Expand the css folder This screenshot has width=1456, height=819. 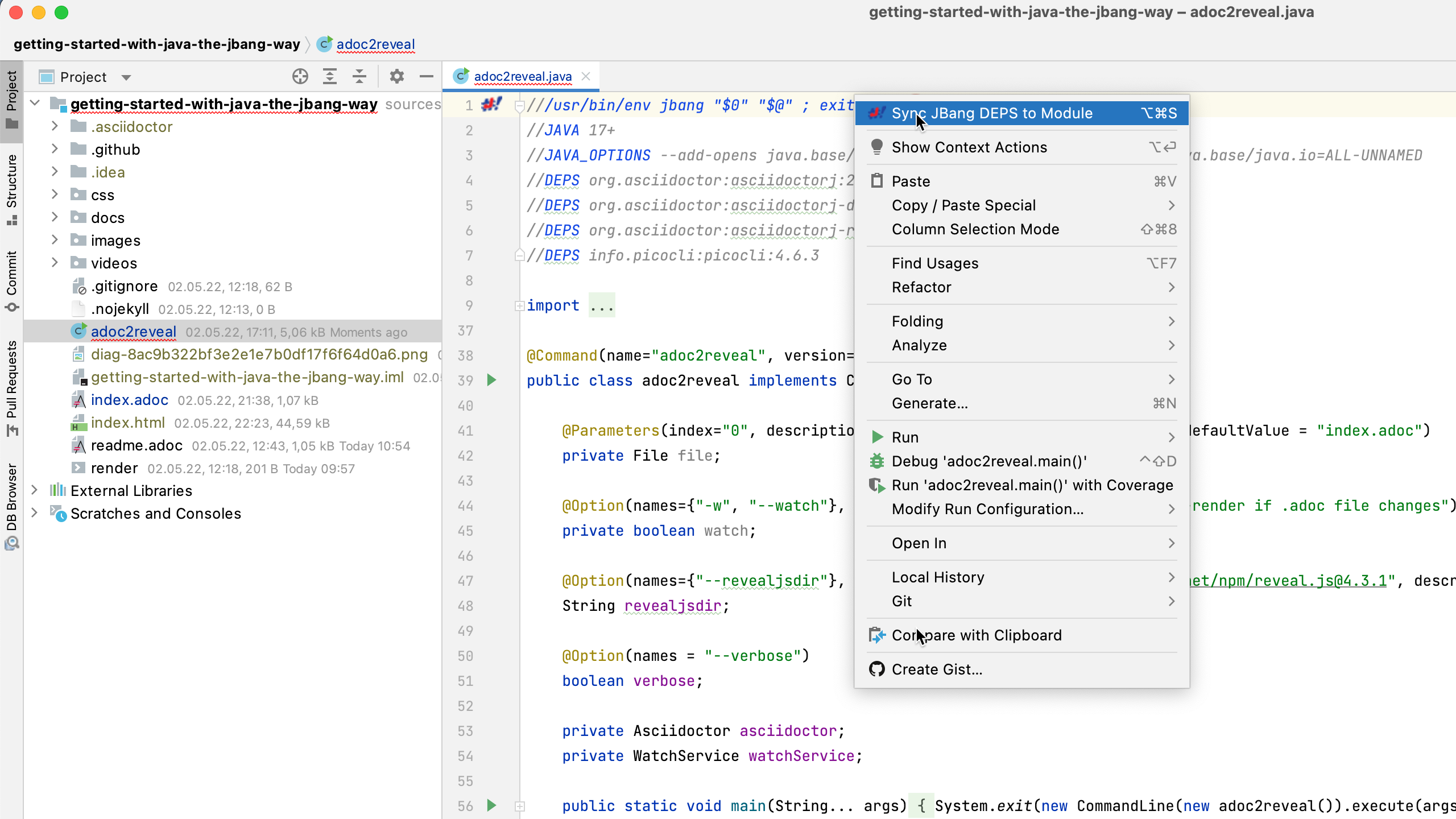(55, 195)
